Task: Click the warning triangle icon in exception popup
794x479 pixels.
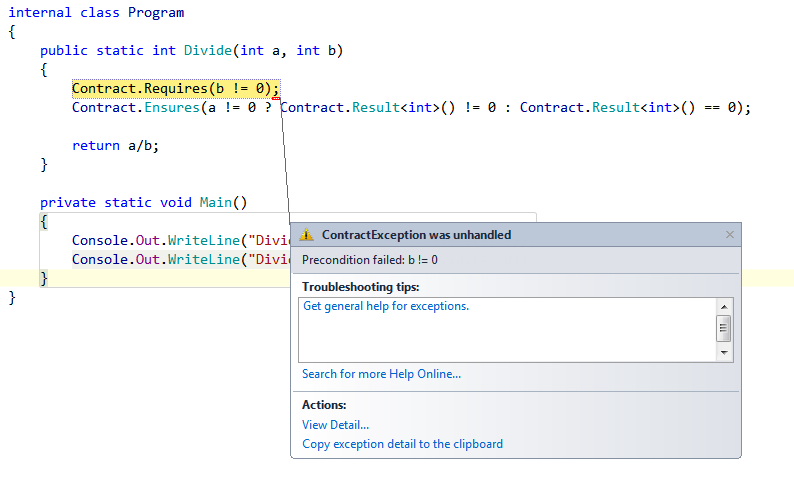Action: coord(306,235)
